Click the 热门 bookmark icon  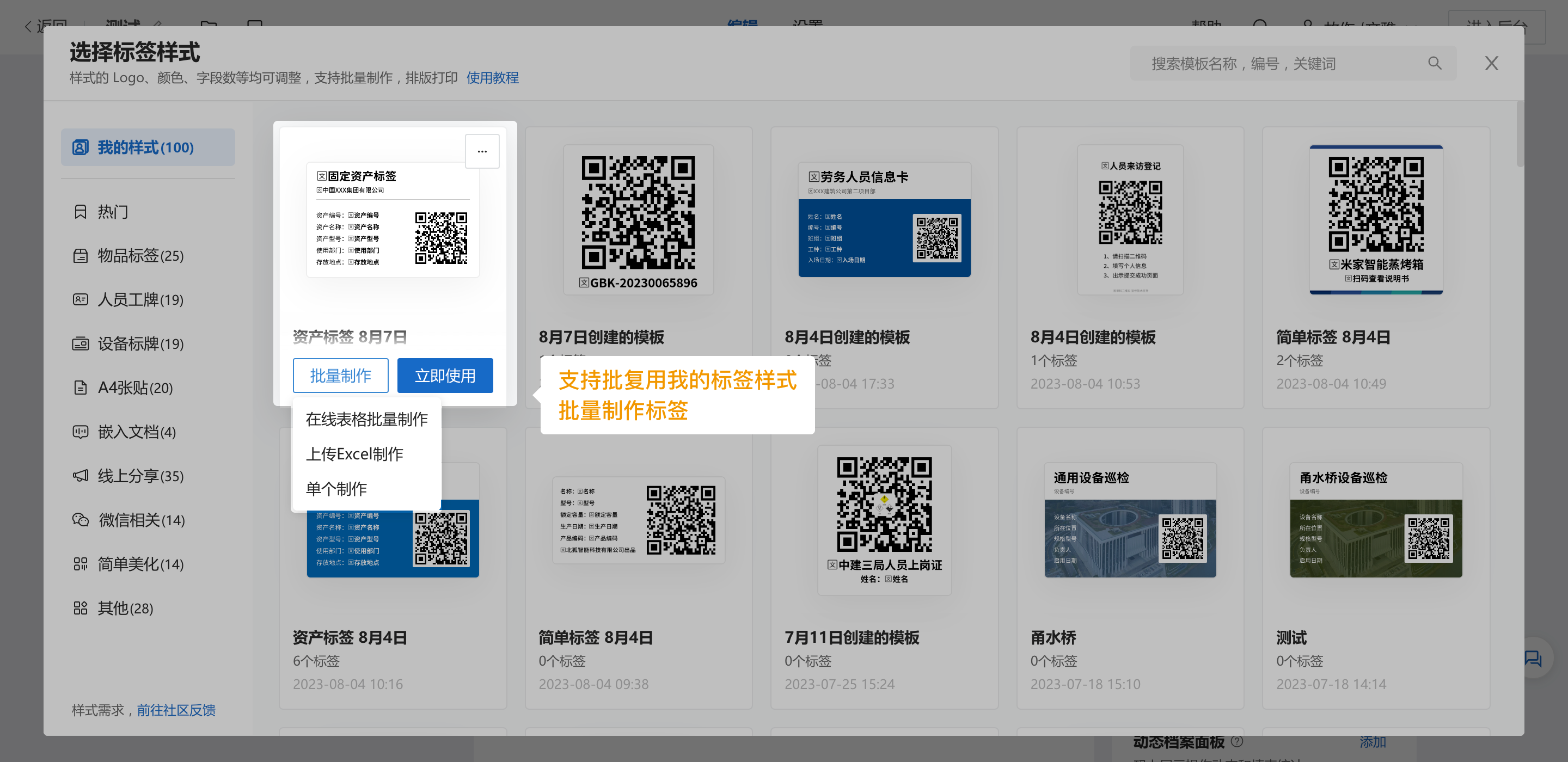[81, 212]
